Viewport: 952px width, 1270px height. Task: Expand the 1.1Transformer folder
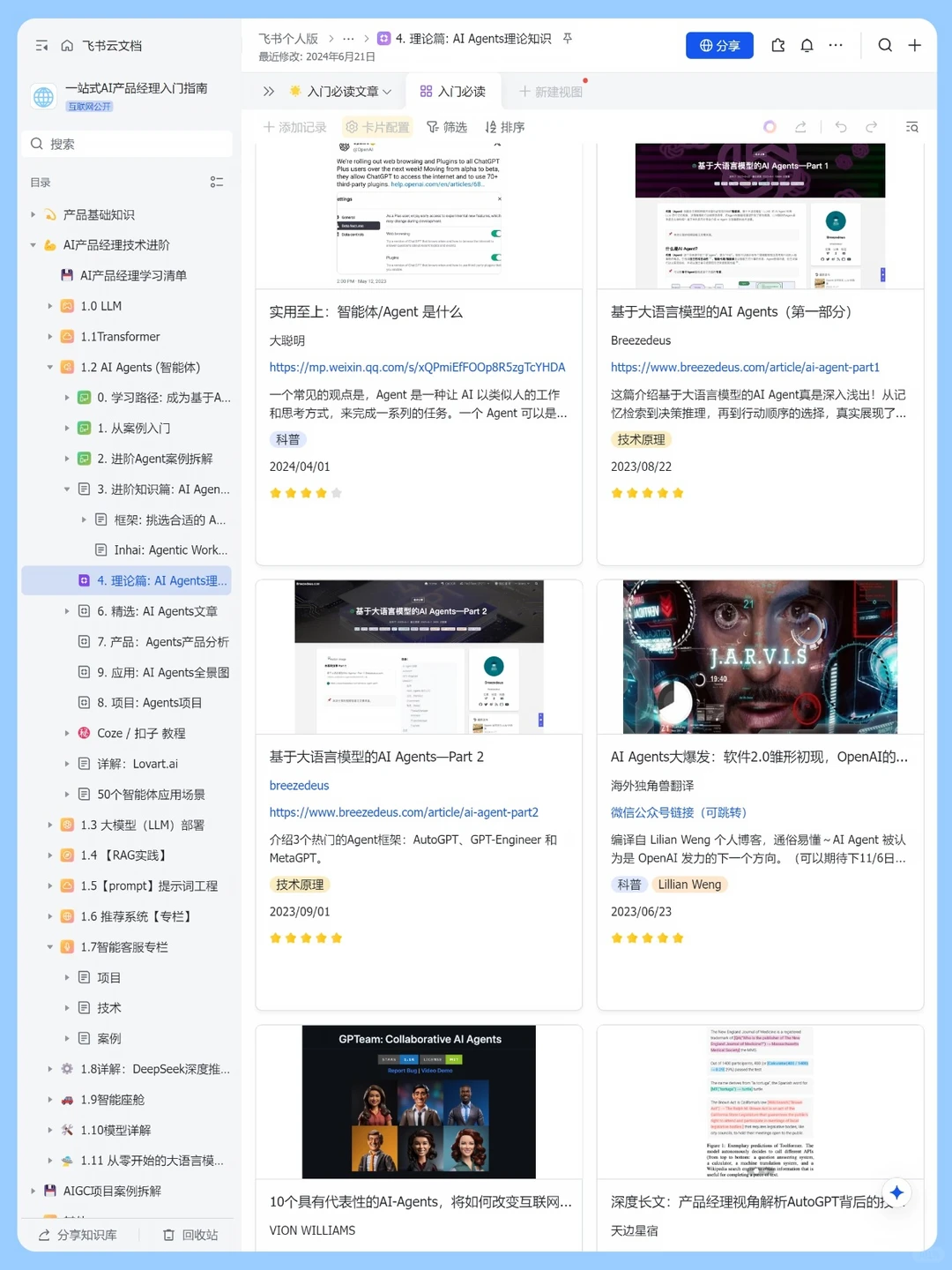pos(50,337)
